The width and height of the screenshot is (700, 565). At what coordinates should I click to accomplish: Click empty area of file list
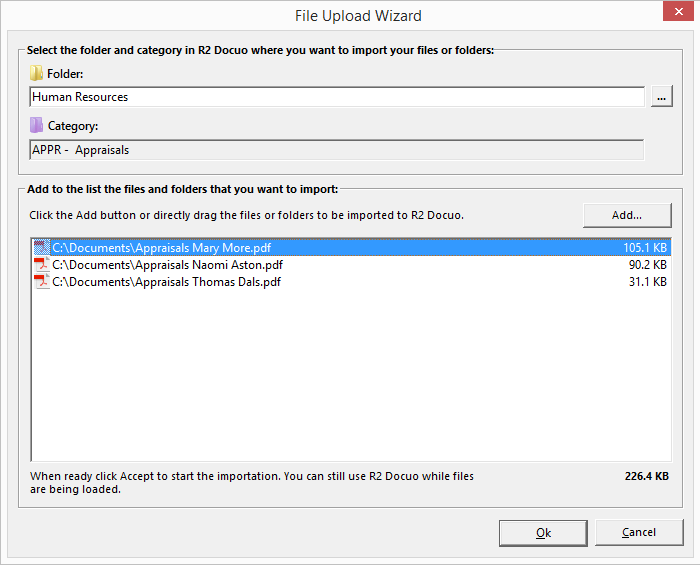[x=352, y=375]
